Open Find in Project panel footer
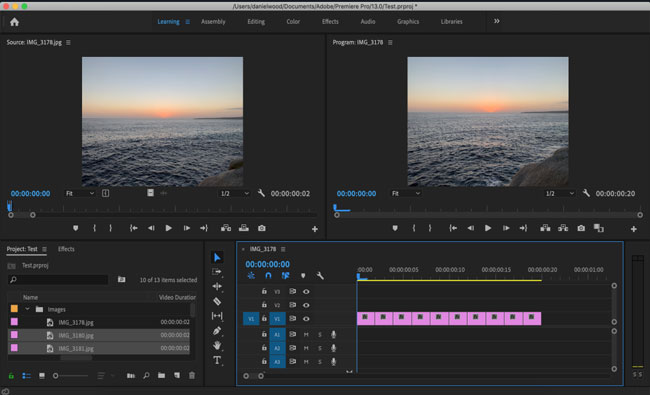This screenshot has height=395, width=650. click(146, 376)
